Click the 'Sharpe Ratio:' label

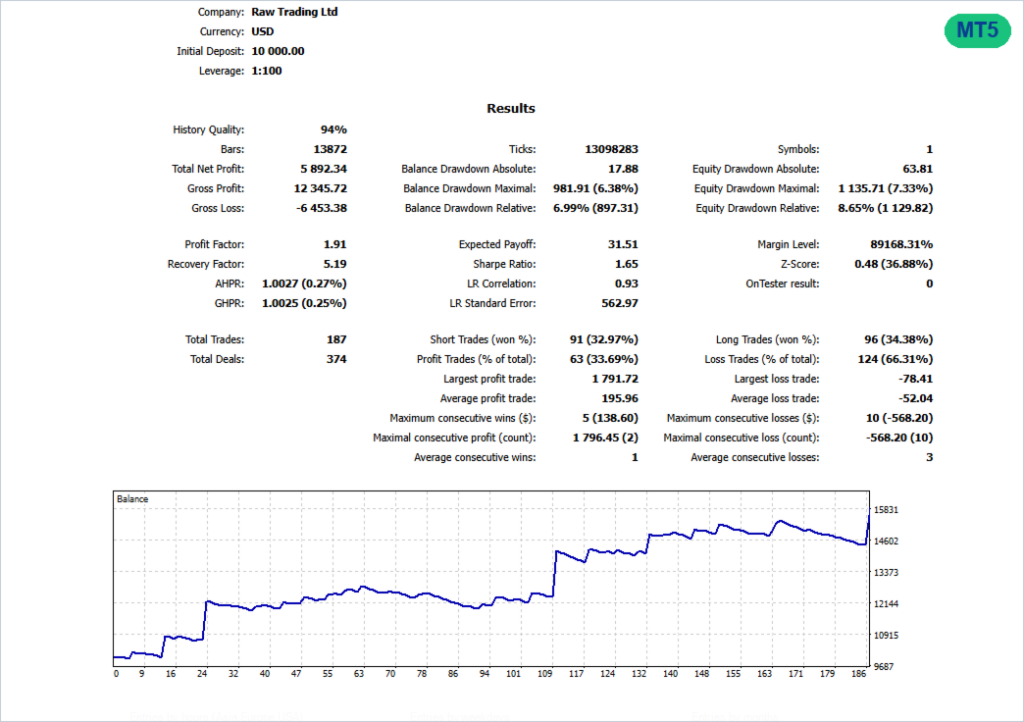tap(504, 264)
